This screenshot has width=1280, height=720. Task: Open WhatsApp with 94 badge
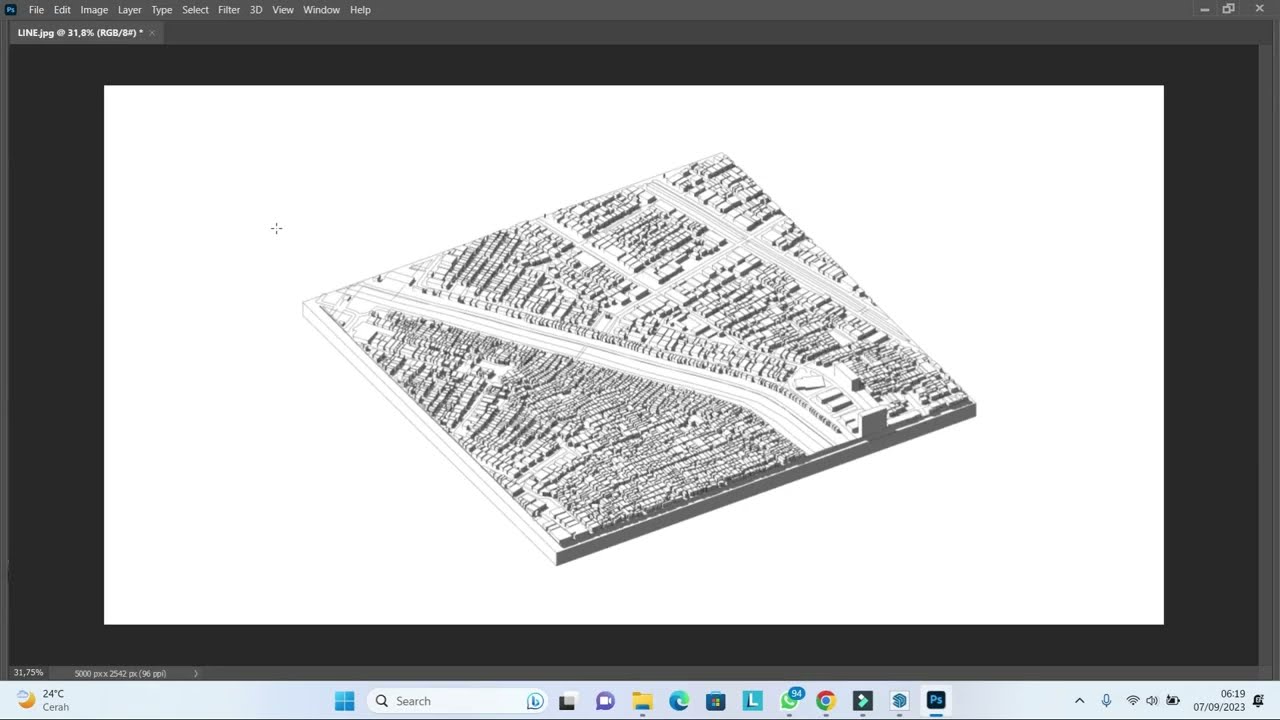790,701
